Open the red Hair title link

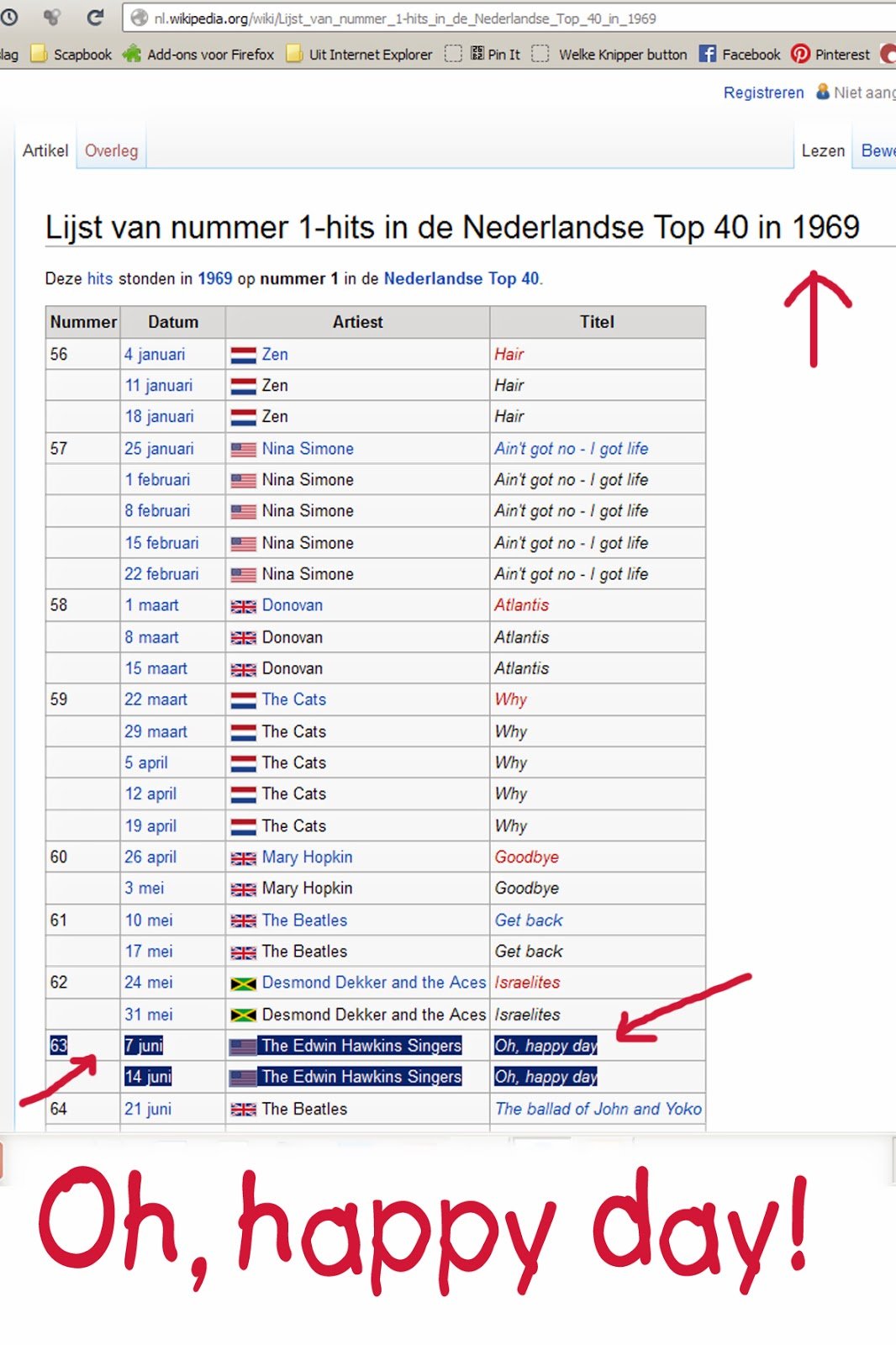pos(509,355)
